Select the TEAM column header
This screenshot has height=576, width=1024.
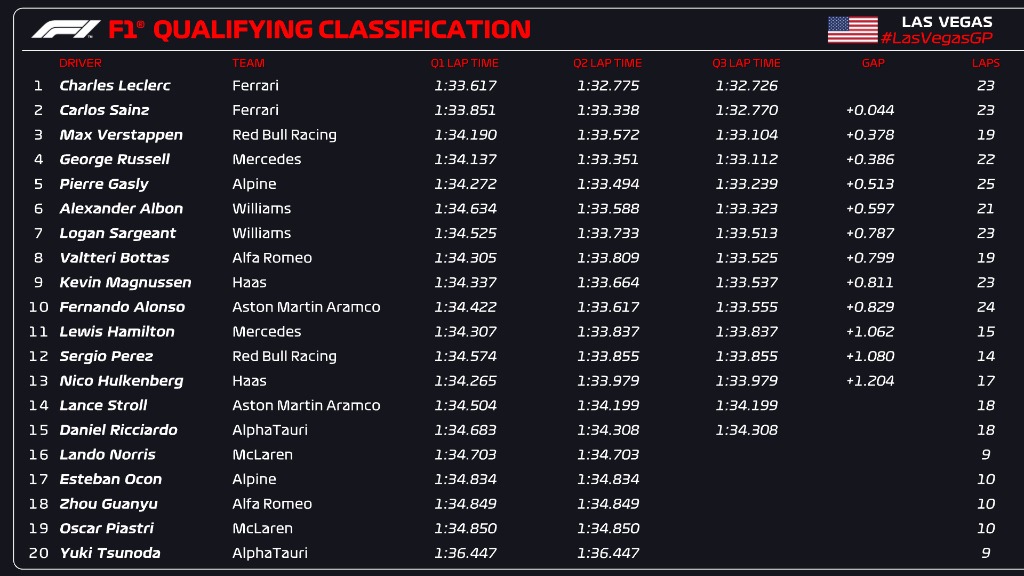(x=248, y=63)
